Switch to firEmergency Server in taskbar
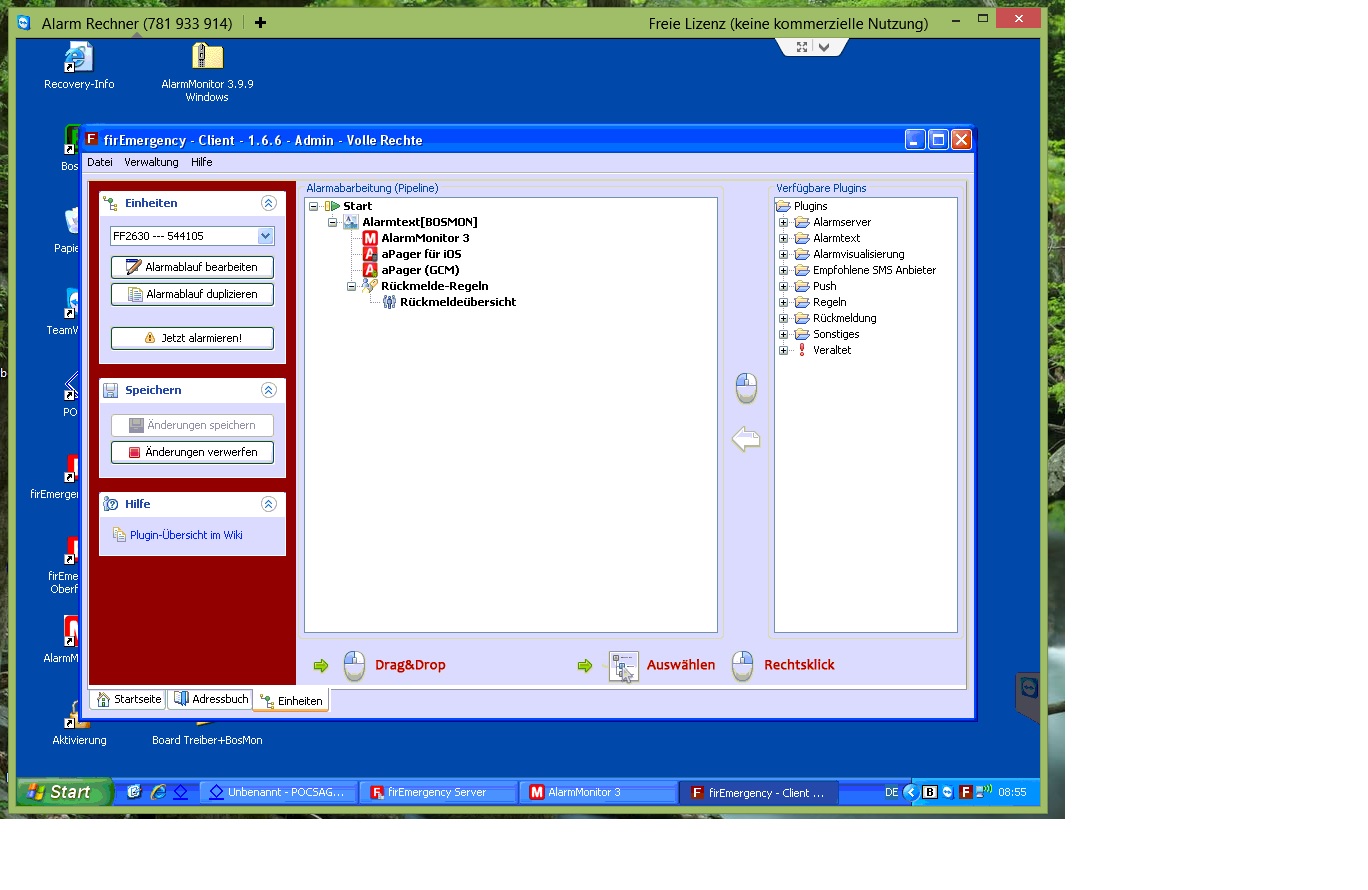 pos(437,792)
